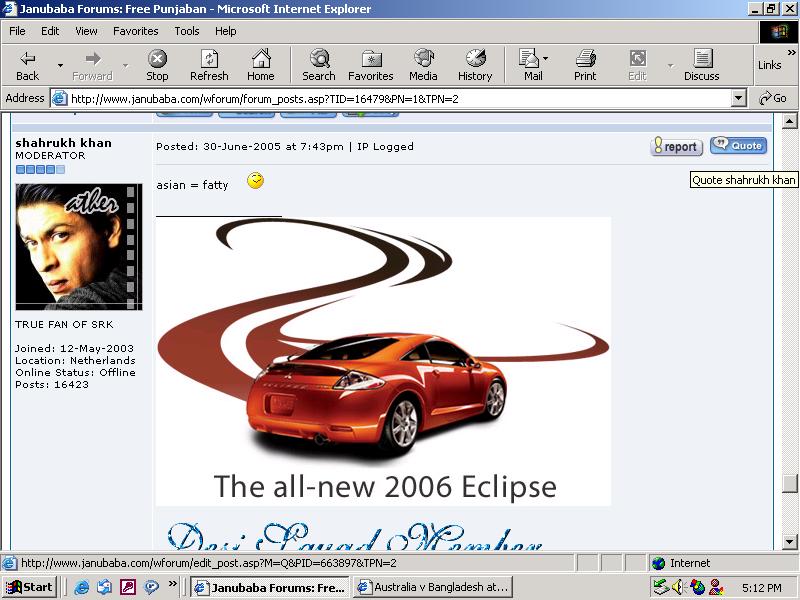This screenshot has width=800, height=600.
Task: Open the Windows Start menu
Action: tap(30, 587)
